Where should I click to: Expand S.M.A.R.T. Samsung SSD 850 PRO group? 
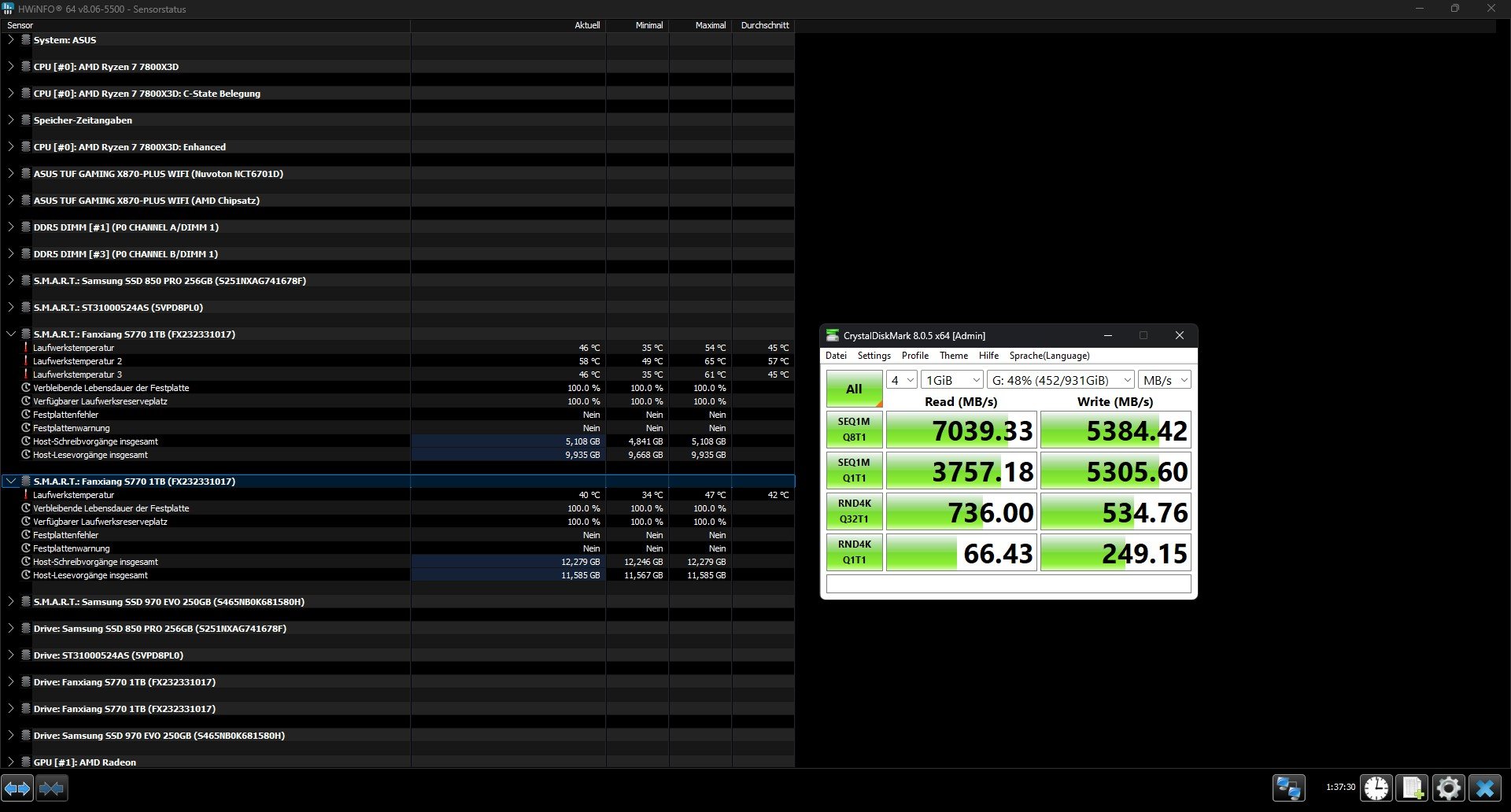point(10,280)
